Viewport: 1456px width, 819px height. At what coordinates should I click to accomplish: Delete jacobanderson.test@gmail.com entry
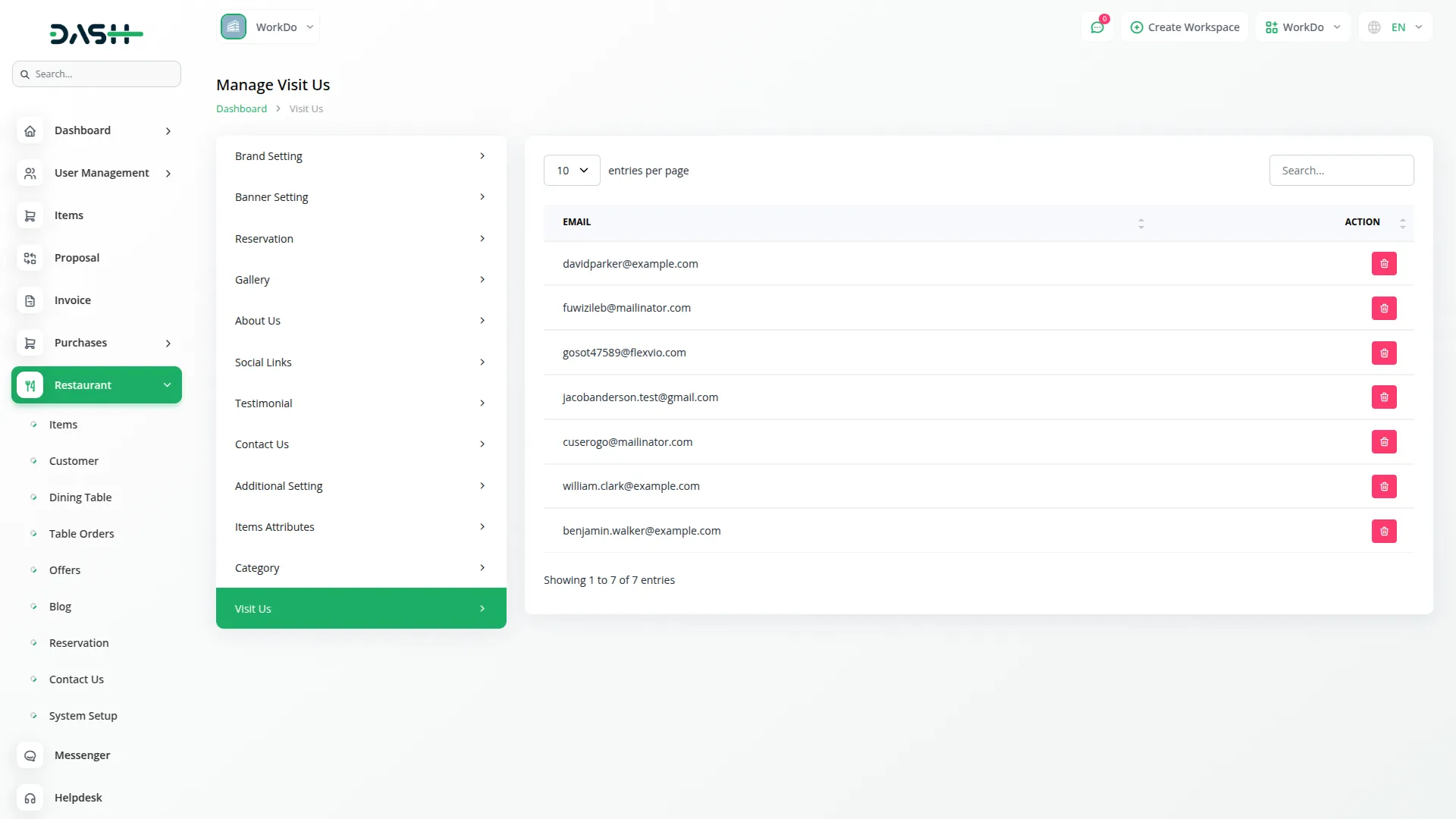pyautogui.click(x=1384, y=397)
